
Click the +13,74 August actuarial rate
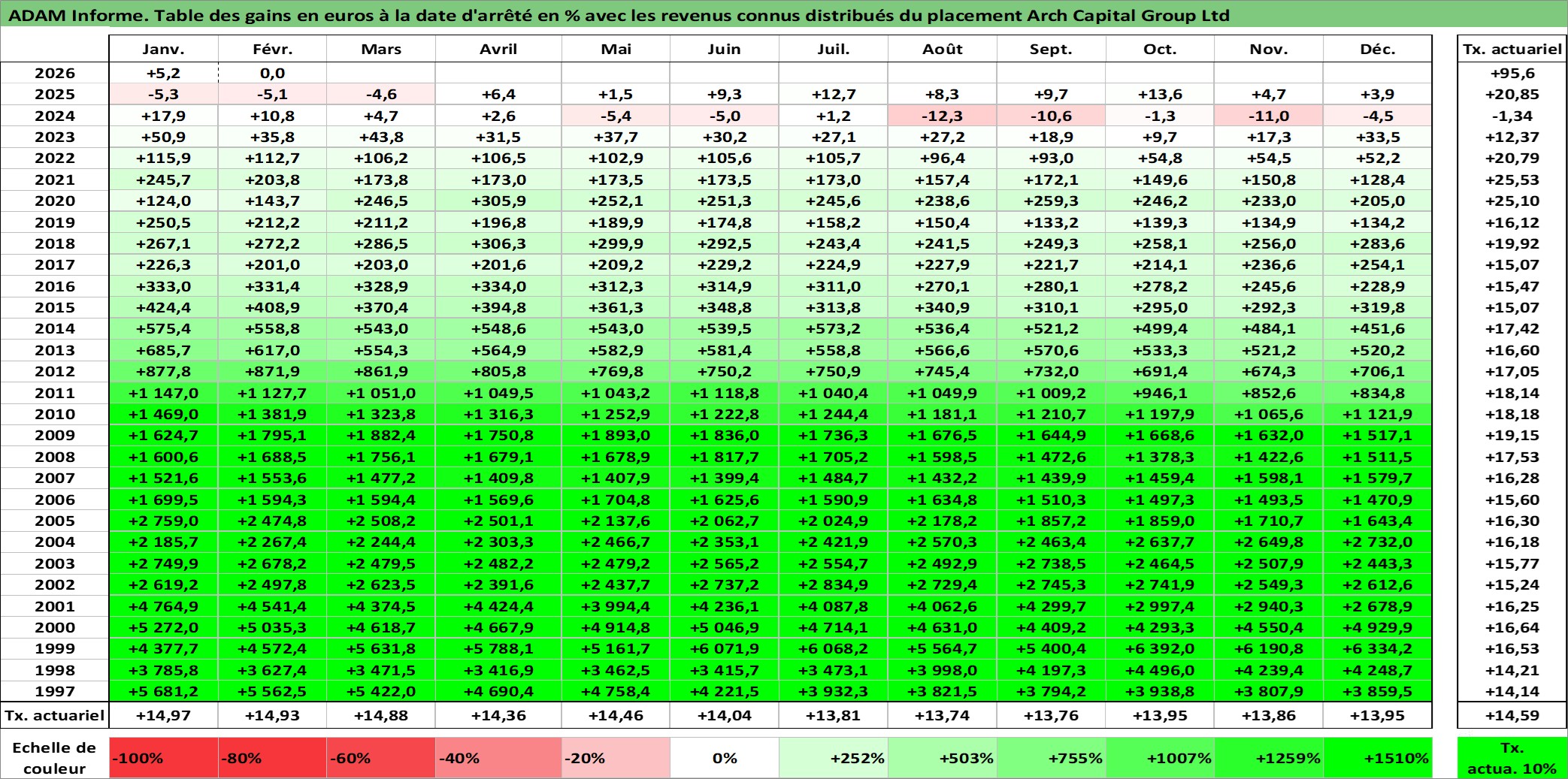[x=943, y=715]
